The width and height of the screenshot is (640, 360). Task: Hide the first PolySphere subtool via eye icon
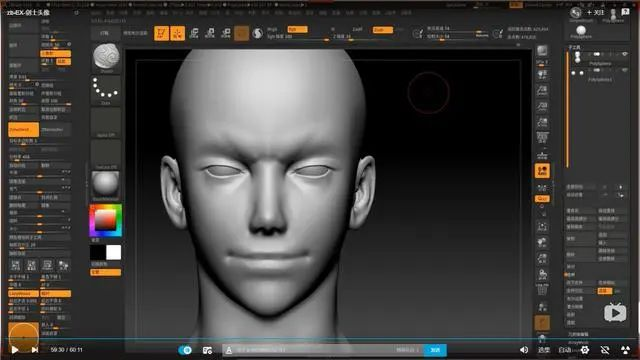click(624, 54)
